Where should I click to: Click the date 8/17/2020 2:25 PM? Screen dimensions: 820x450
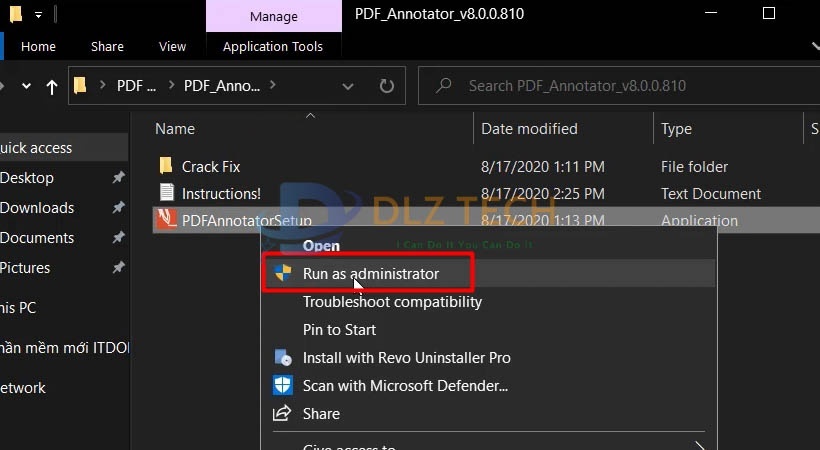(543, 194)
